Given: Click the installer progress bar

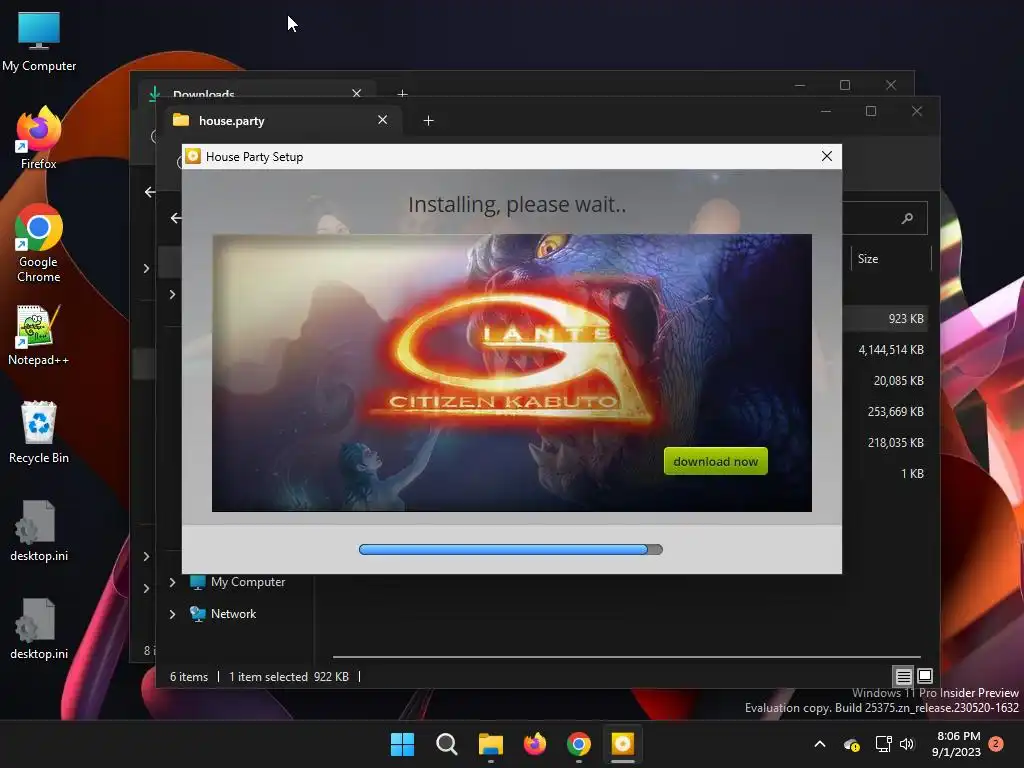Looking at the screenshot, I should point(511,549).
